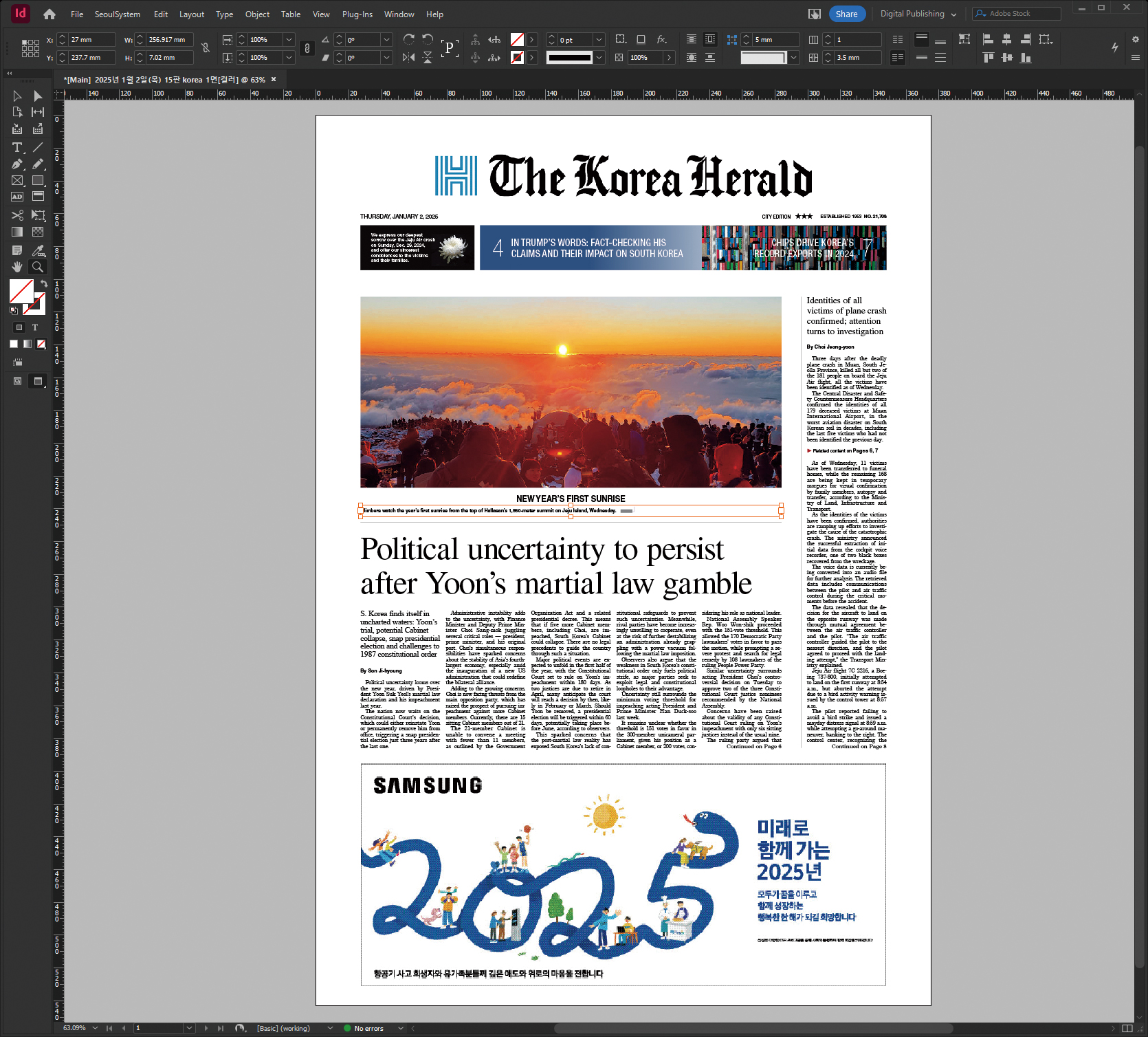The height and width of the screenshot is (1037, 1148).
Task: Set formatting affects text
Action: click(x=35, y=327)
